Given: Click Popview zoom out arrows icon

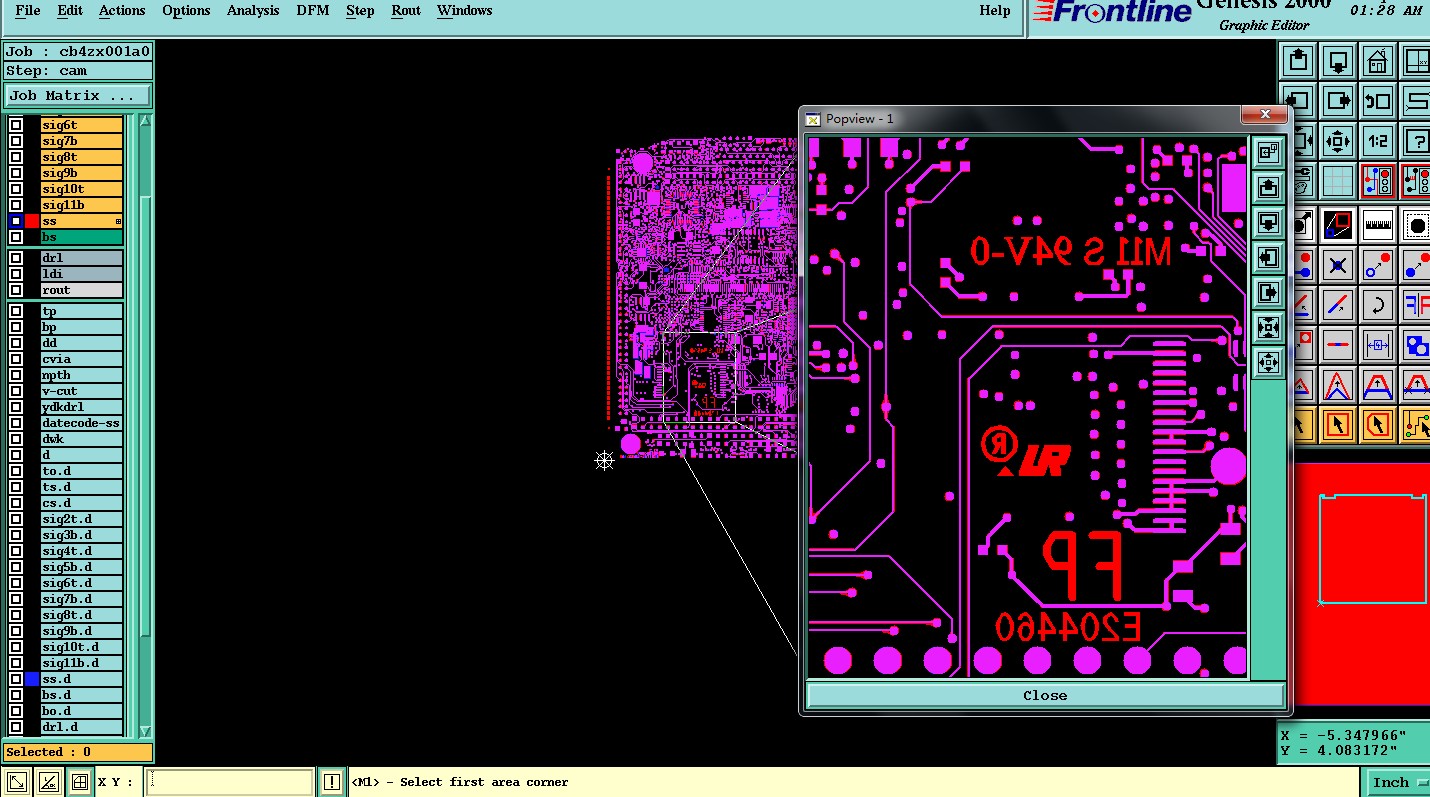Looking at the screenshot, I should [x=1268, y=362].
